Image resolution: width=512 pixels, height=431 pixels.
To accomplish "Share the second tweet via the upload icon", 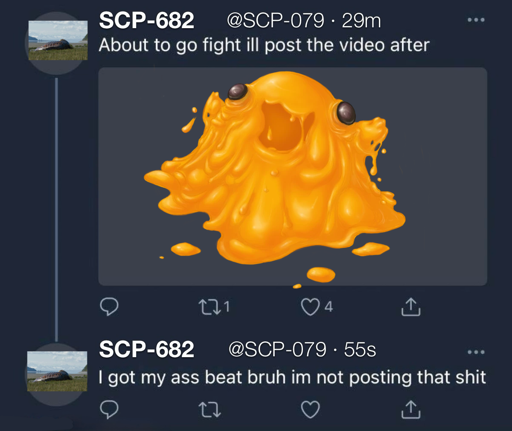I will pos(410,409).
